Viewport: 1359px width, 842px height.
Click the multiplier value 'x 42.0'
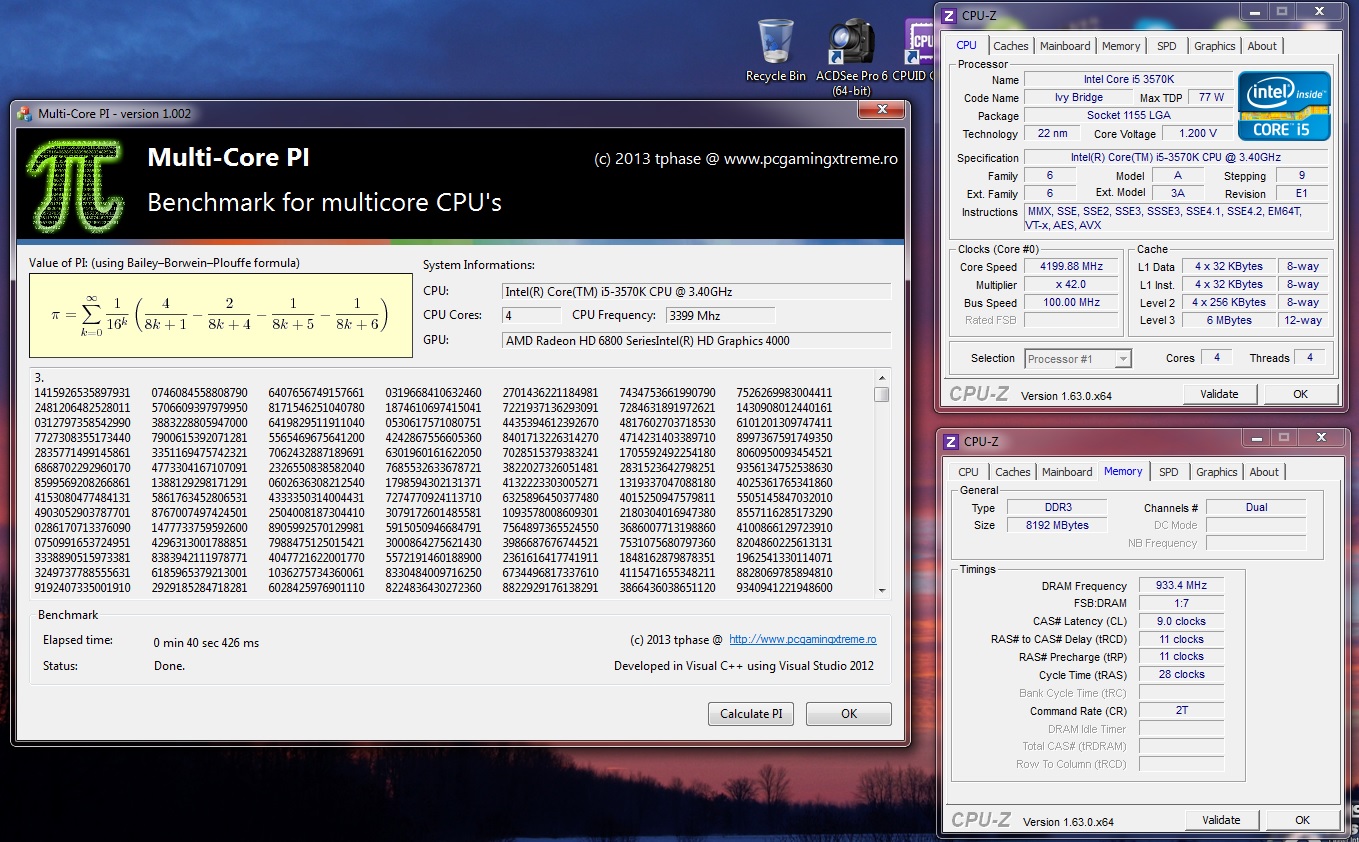pyautogui.click(x=1071, y=285)
